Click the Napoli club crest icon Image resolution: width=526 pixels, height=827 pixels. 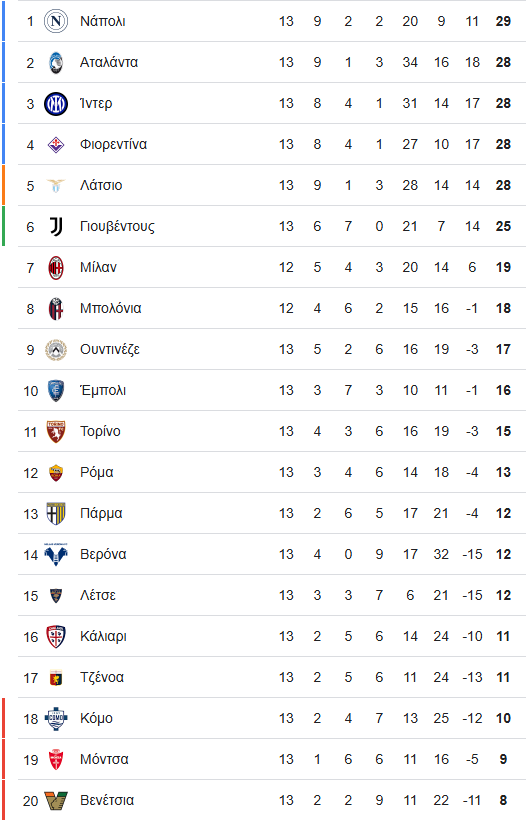click(x=55, y=21)
